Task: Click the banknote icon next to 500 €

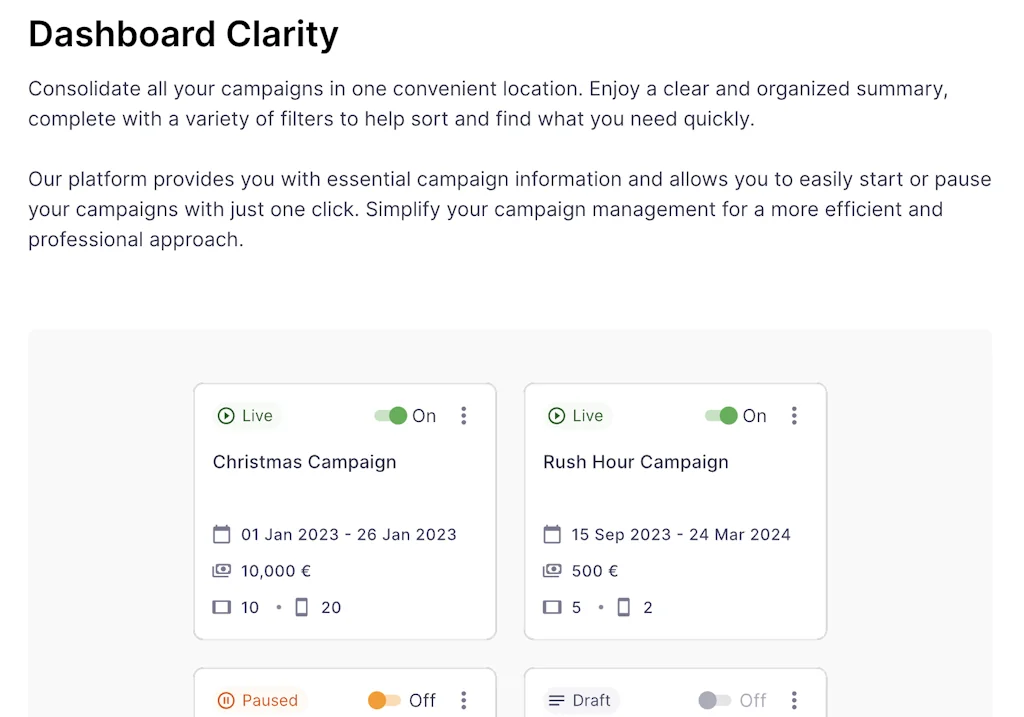Action: (x=551, y=570)
